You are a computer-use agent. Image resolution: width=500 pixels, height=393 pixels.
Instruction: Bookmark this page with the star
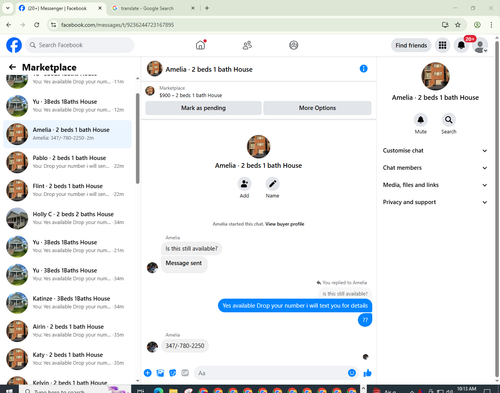click(458, 25)
